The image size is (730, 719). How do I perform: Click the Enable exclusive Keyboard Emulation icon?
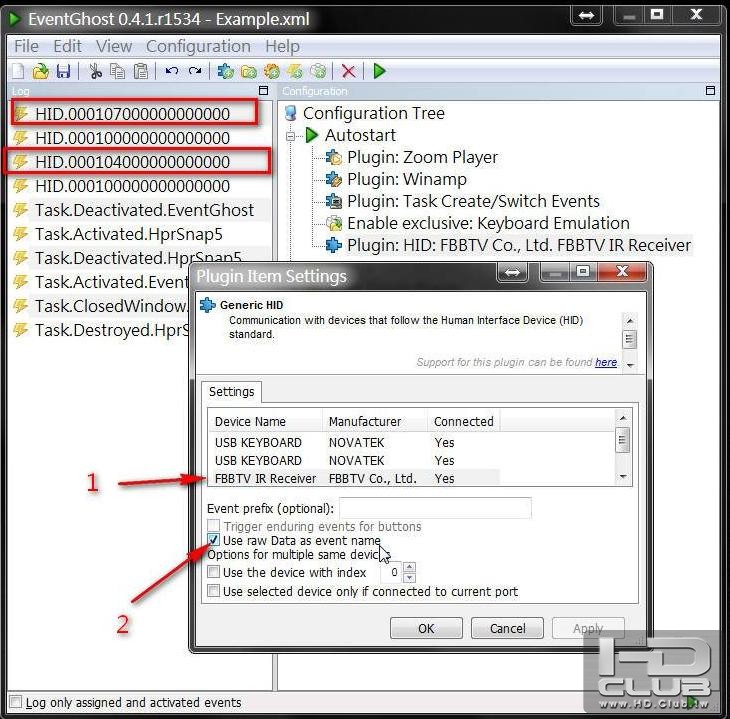click(x=334, y=224)
